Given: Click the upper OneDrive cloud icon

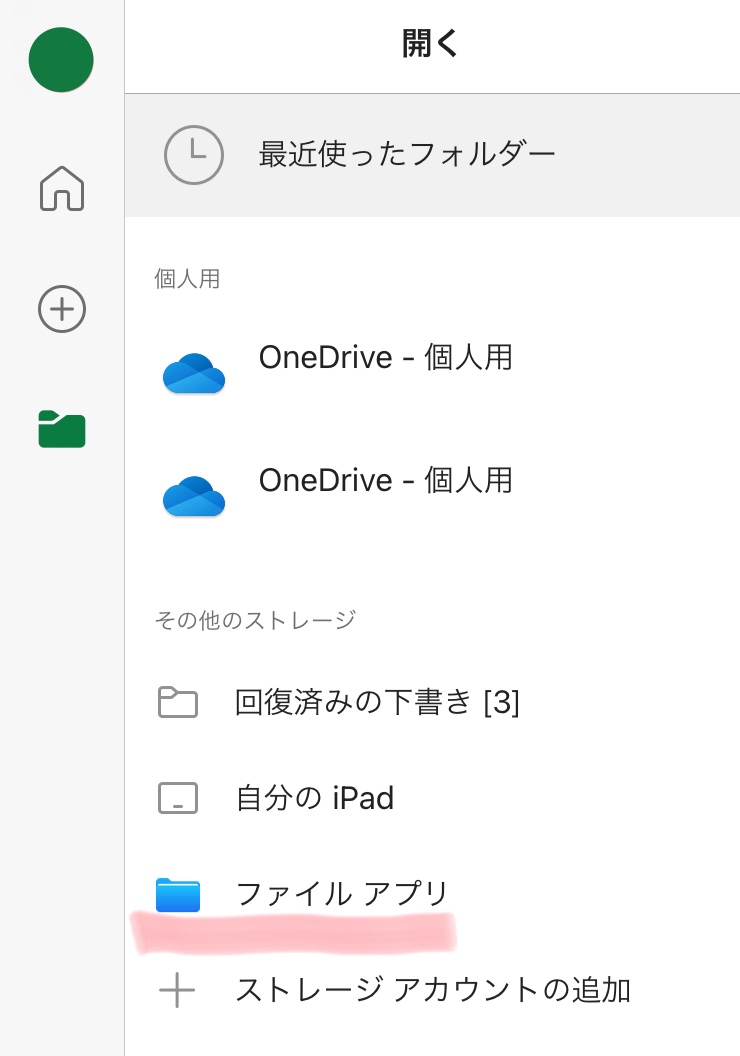Looking at the screenshot, I should [x=193, y=373].
